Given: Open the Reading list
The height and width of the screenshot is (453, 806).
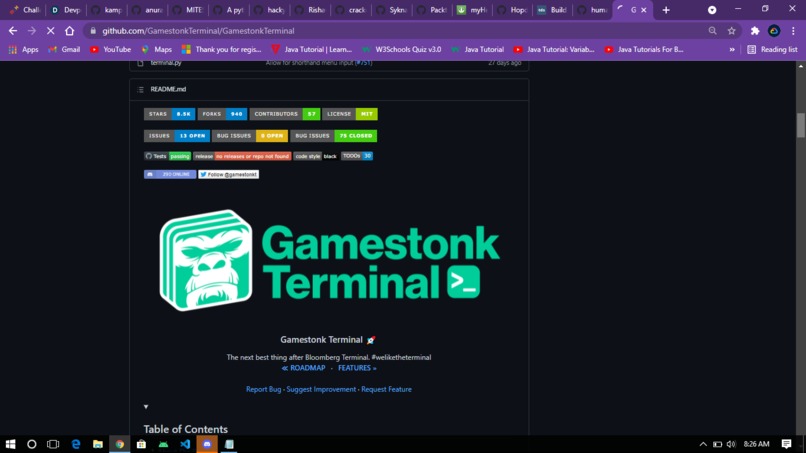Looking at the screenshot, I should coord(772,49).
